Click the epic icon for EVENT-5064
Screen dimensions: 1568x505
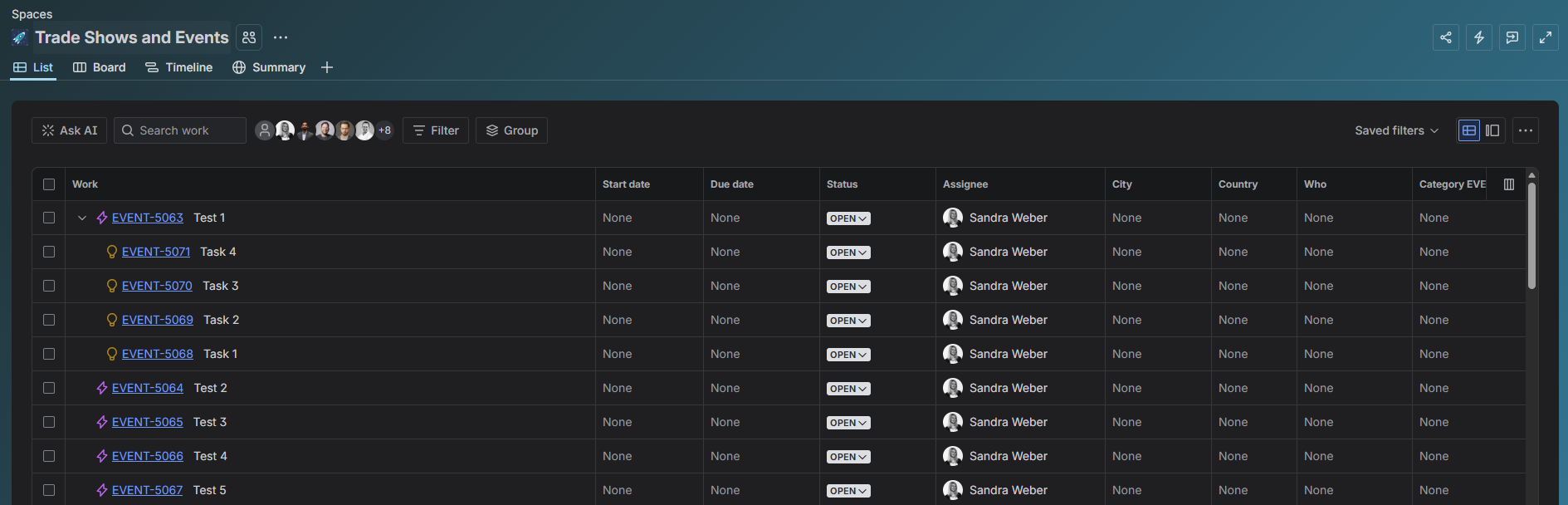pos(102,388)
